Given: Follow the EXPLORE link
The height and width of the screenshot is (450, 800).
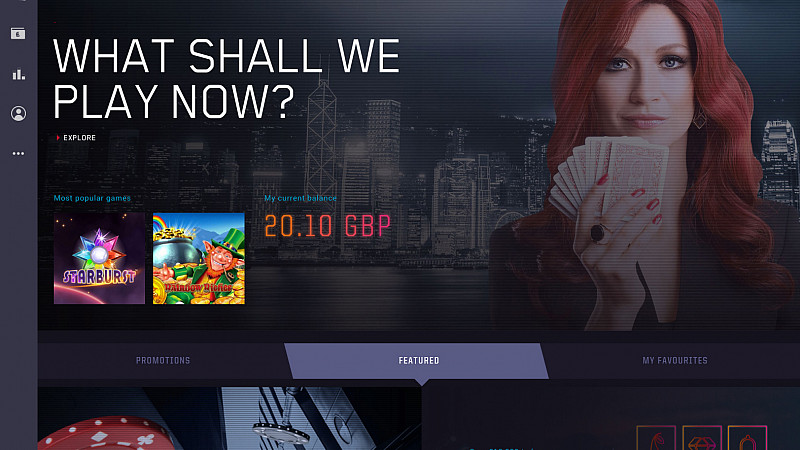Looking at the screenshot, I should click(x=80, y=138).
